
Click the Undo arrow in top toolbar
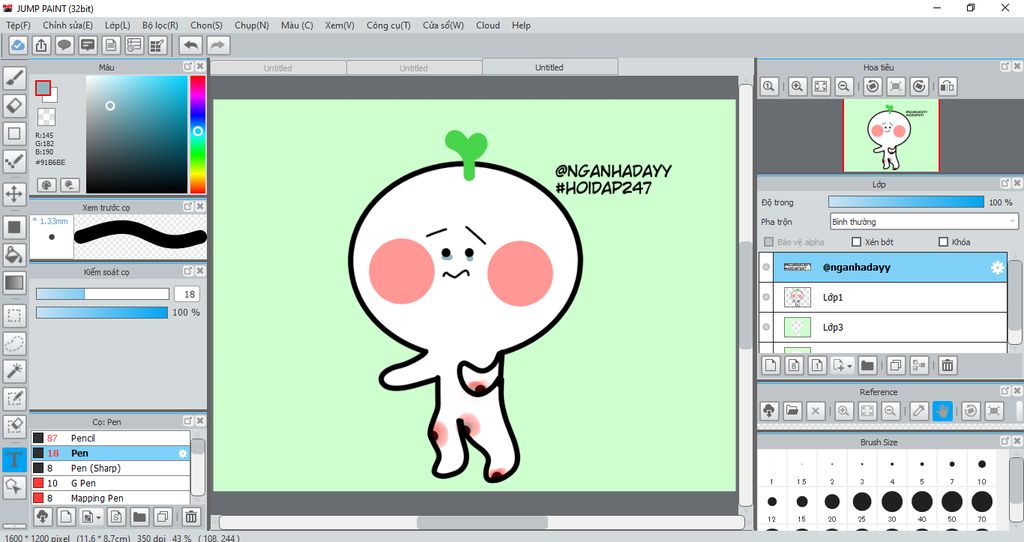click(x=190, y=45)
